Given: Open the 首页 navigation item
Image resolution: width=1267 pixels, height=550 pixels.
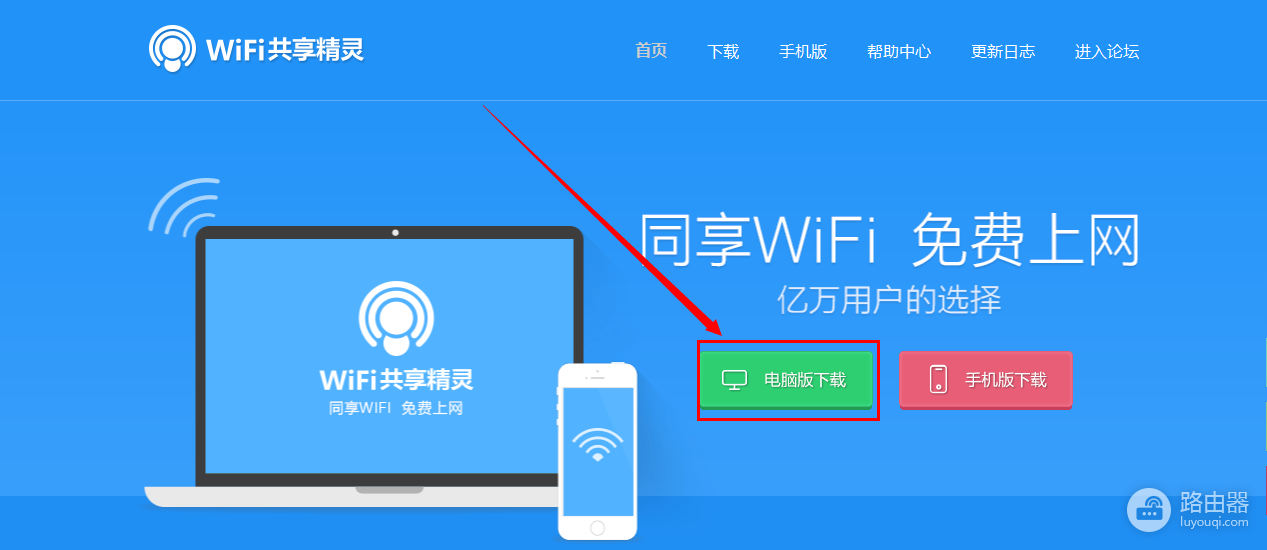Looking at the screenshot, I should tap(651, 50).
